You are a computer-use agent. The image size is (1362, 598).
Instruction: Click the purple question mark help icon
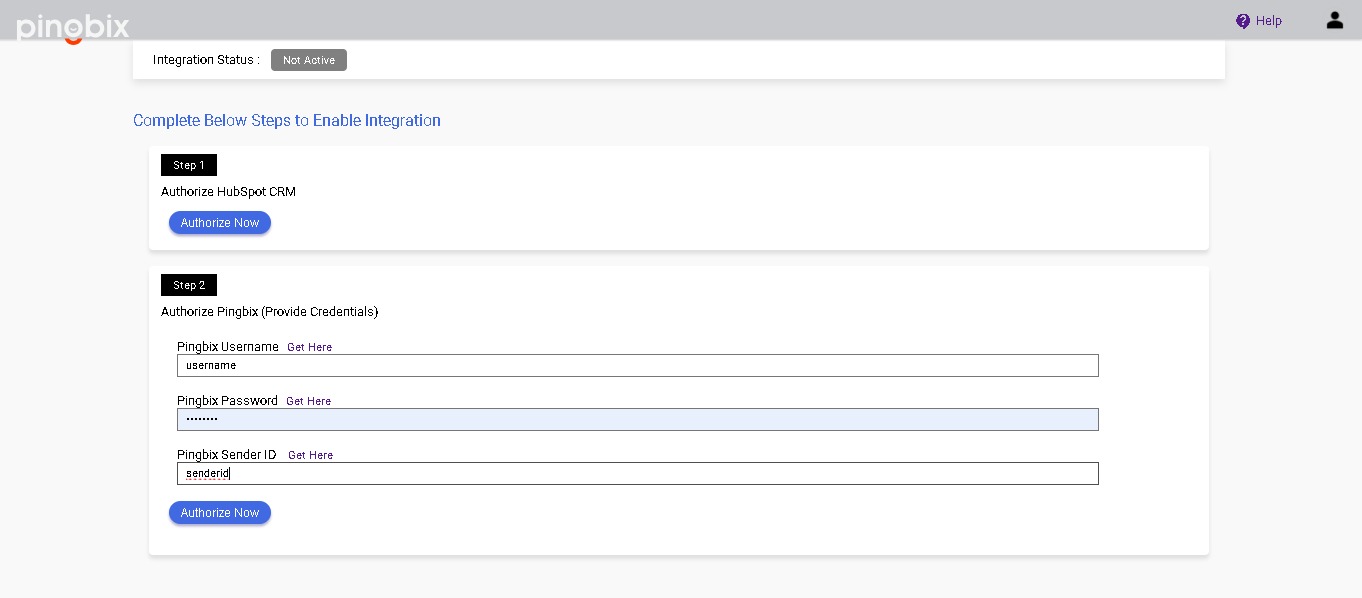(1243, 21)
